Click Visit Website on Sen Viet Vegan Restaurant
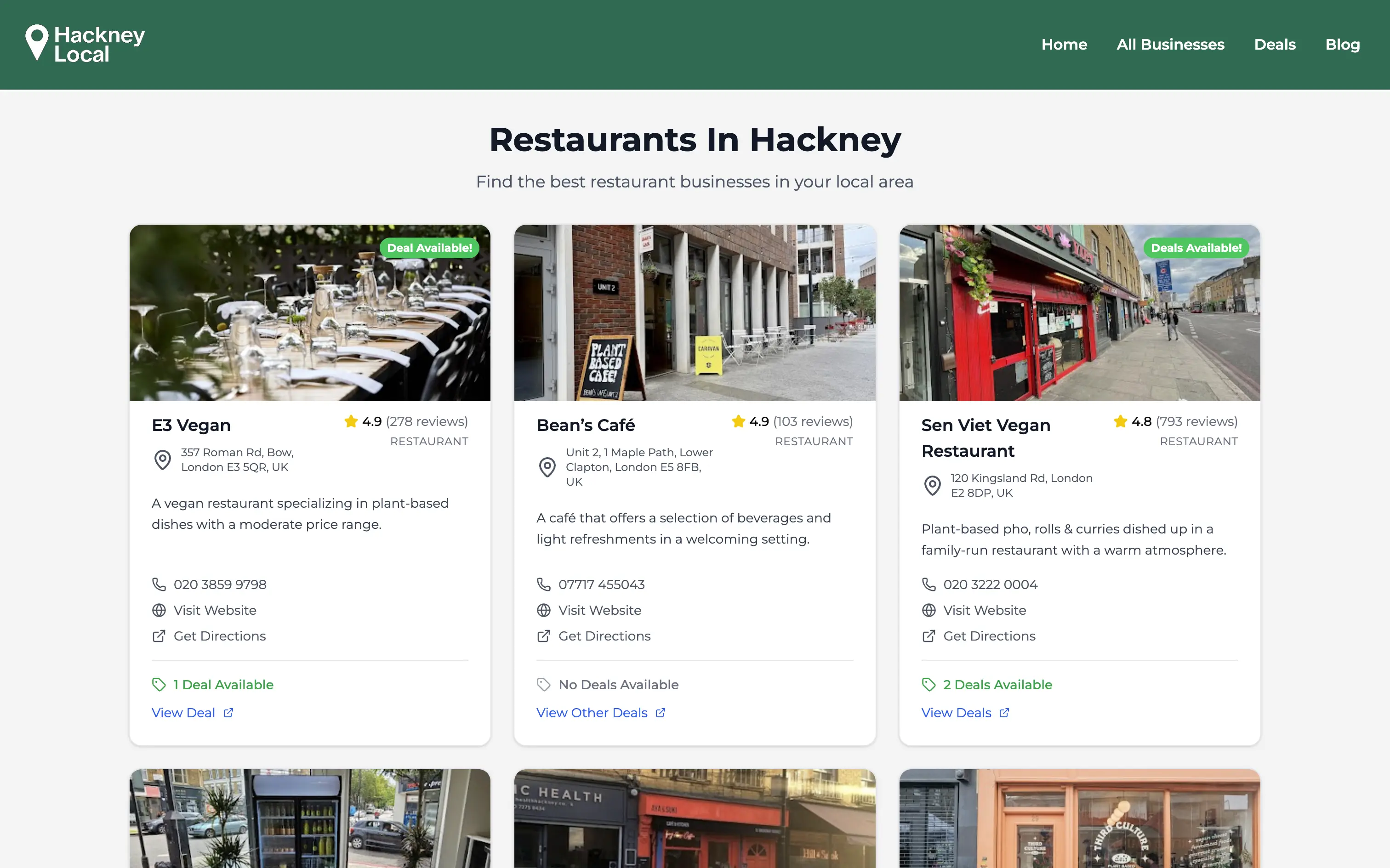1390x868 pixels. tap(984, 610)
